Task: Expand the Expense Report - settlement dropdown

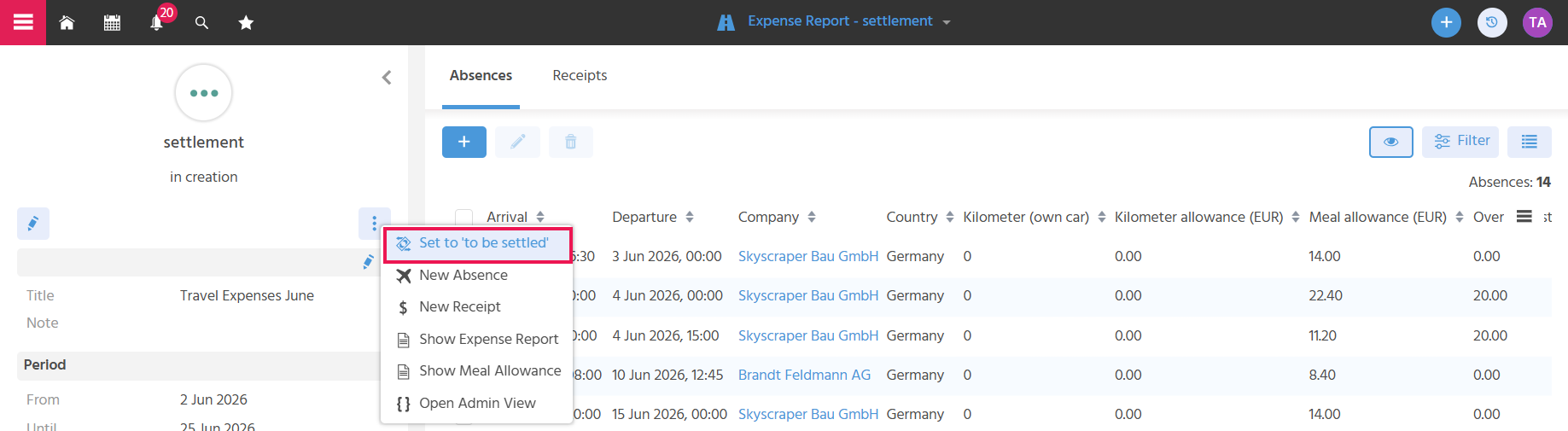Action: coord(947,22)
